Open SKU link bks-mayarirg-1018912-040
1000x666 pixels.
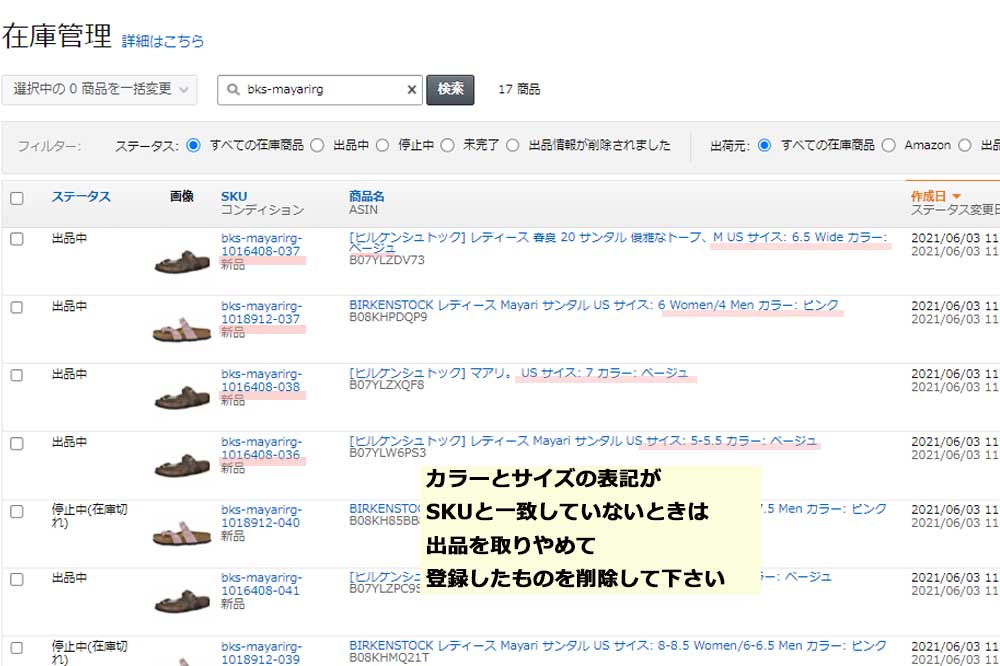[x=261, y=516]
